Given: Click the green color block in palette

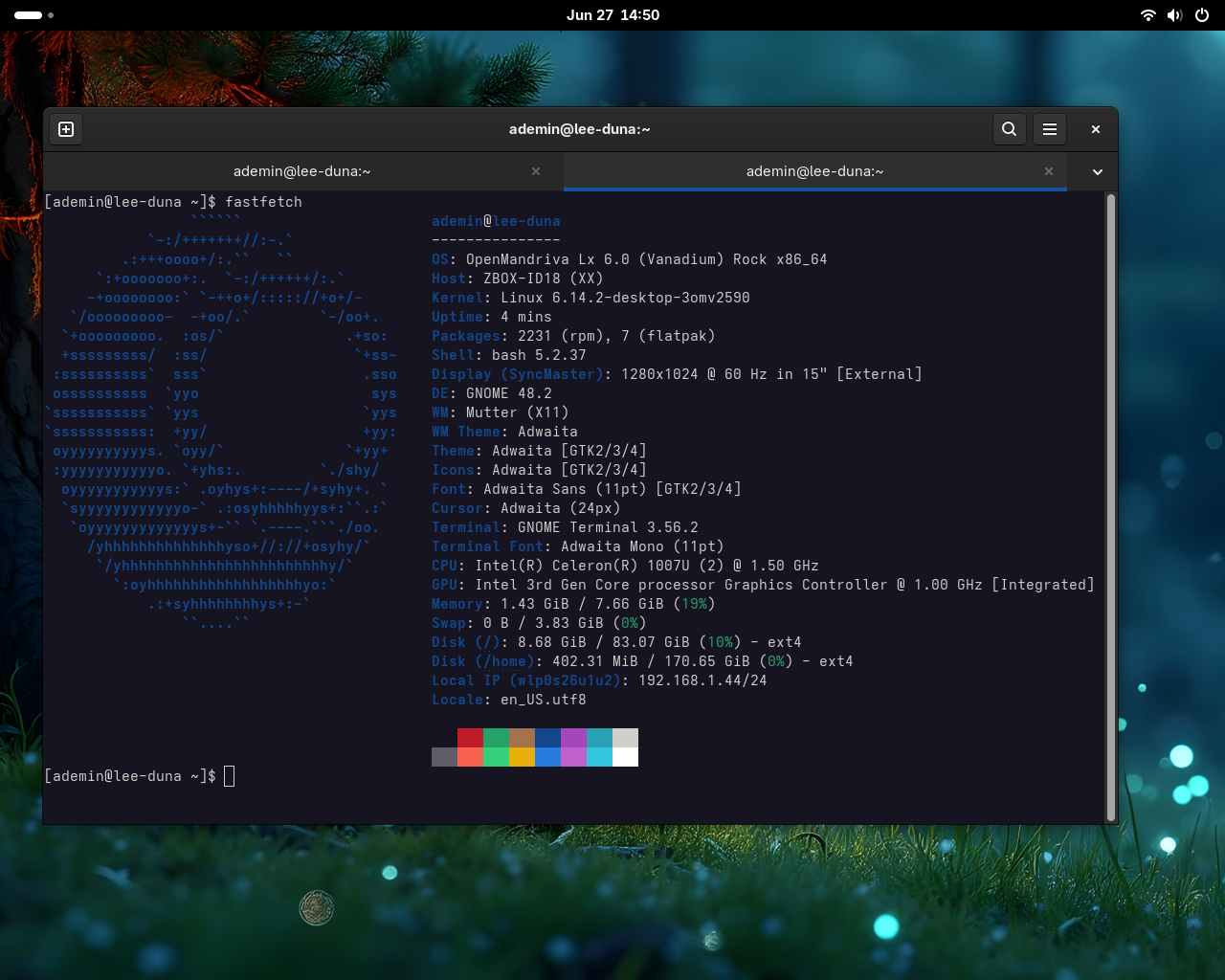Looking at the screenshot, I should tap(496, 738).
